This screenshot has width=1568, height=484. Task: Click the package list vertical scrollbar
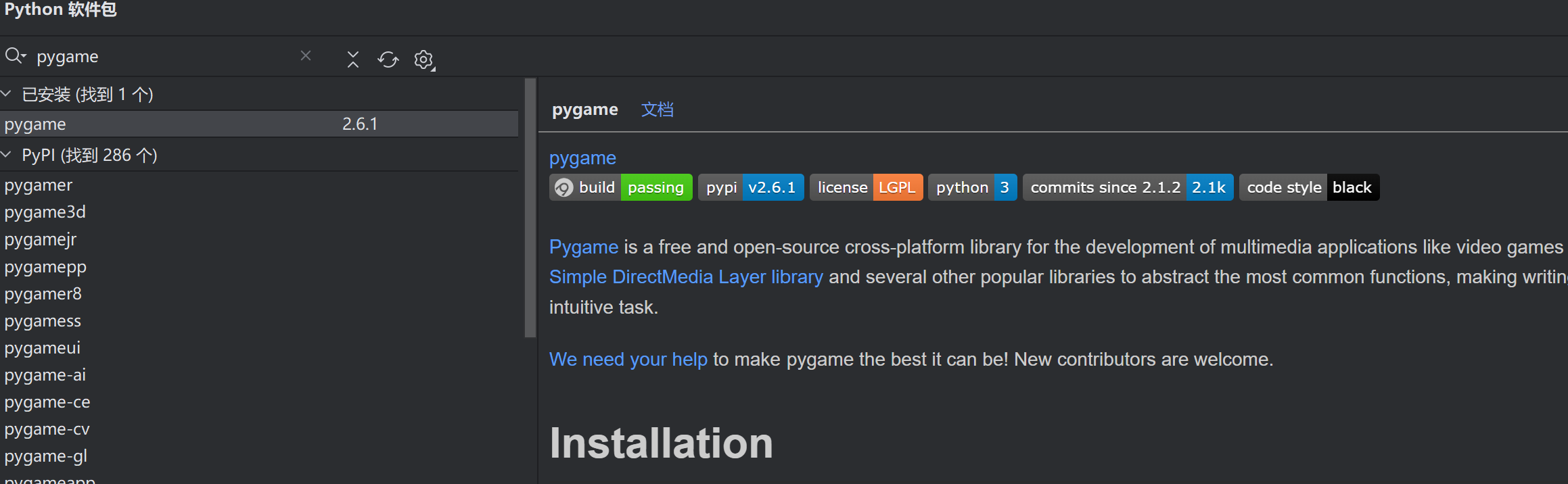[530, 208]
